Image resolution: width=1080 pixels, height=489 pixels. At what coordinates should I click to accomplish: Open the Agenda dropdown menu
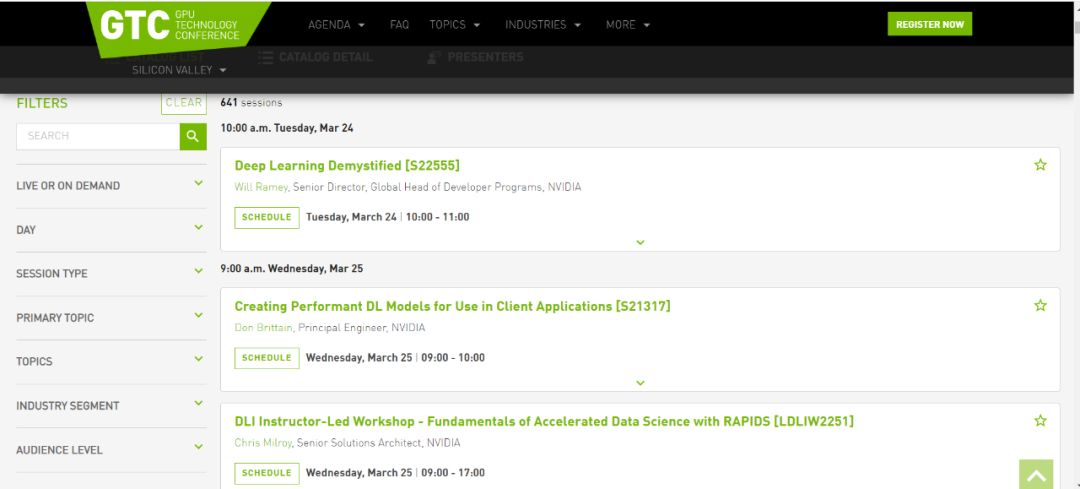[x=336, y=25]
